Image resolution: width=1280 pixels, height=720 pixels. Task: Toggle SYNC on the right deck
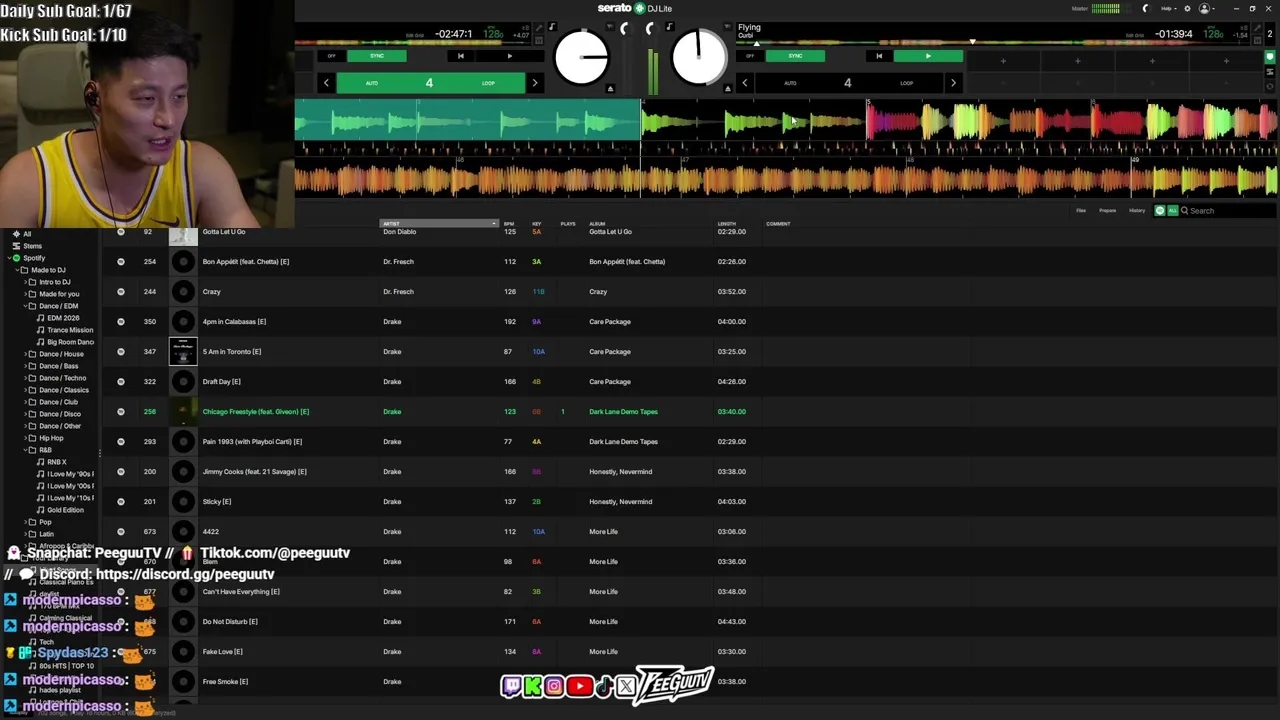(x=795, y=56)
